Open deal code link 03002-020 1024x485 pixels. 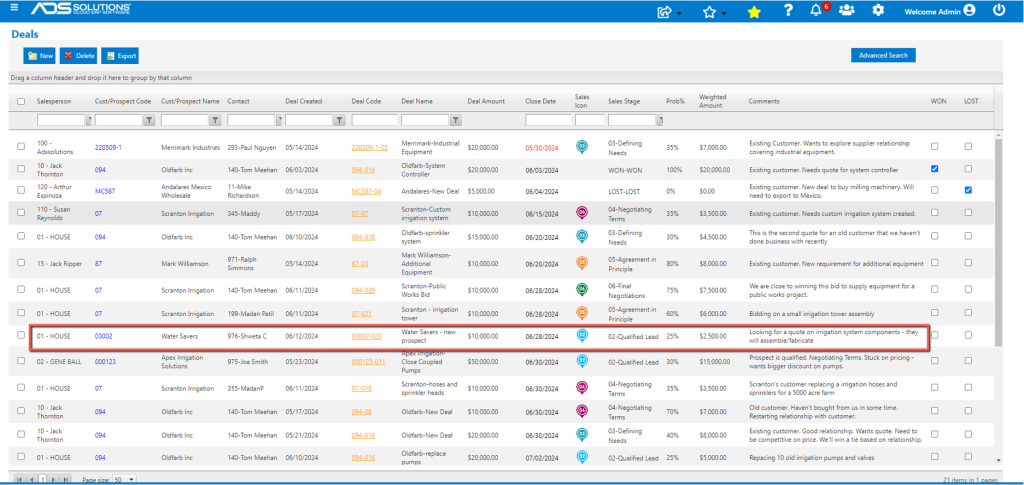[x=366, y=336]
